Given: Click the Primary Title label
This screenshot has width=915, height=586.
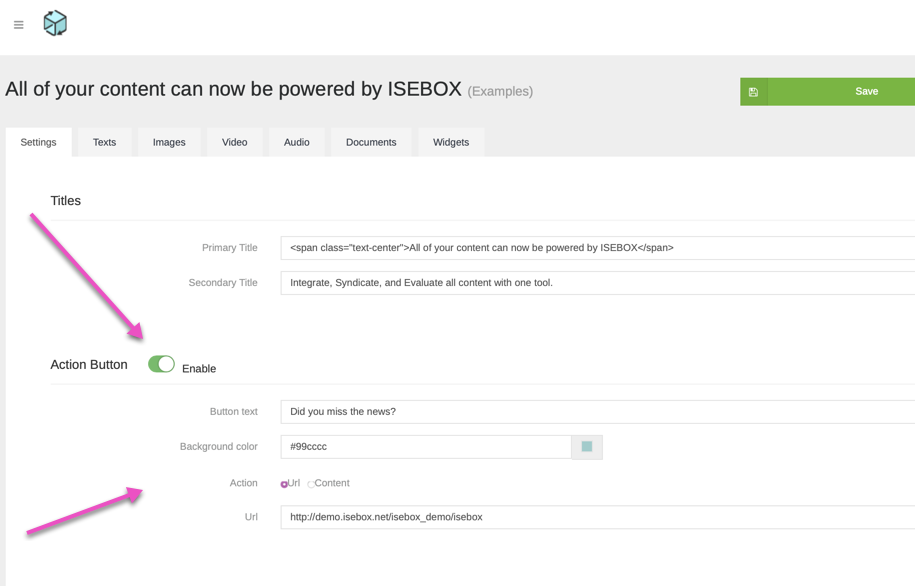Looking at the screenshot, I should point(229,247).
